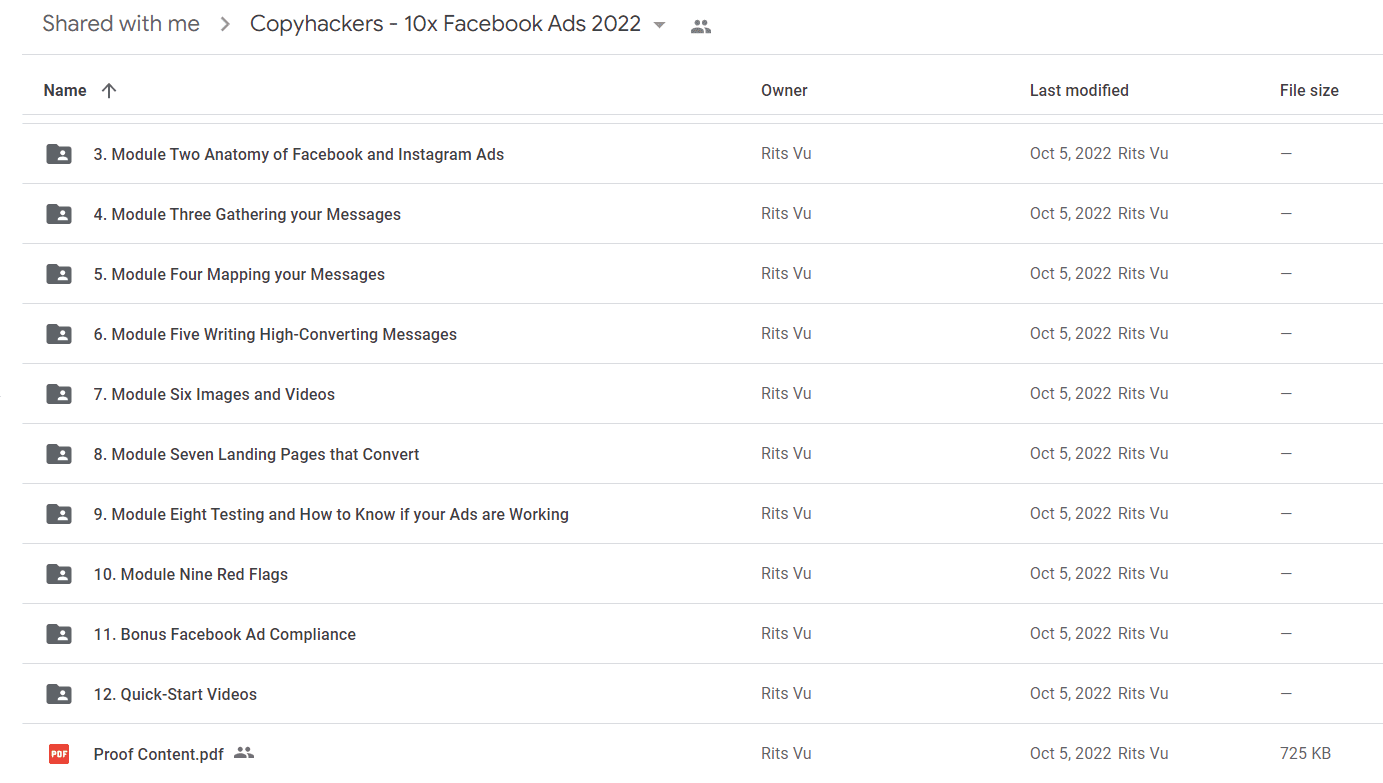Click Oct 5, 2022 date in Module Nine row
This screenshot has height=783, width=1383.
tap(1071, 573)
